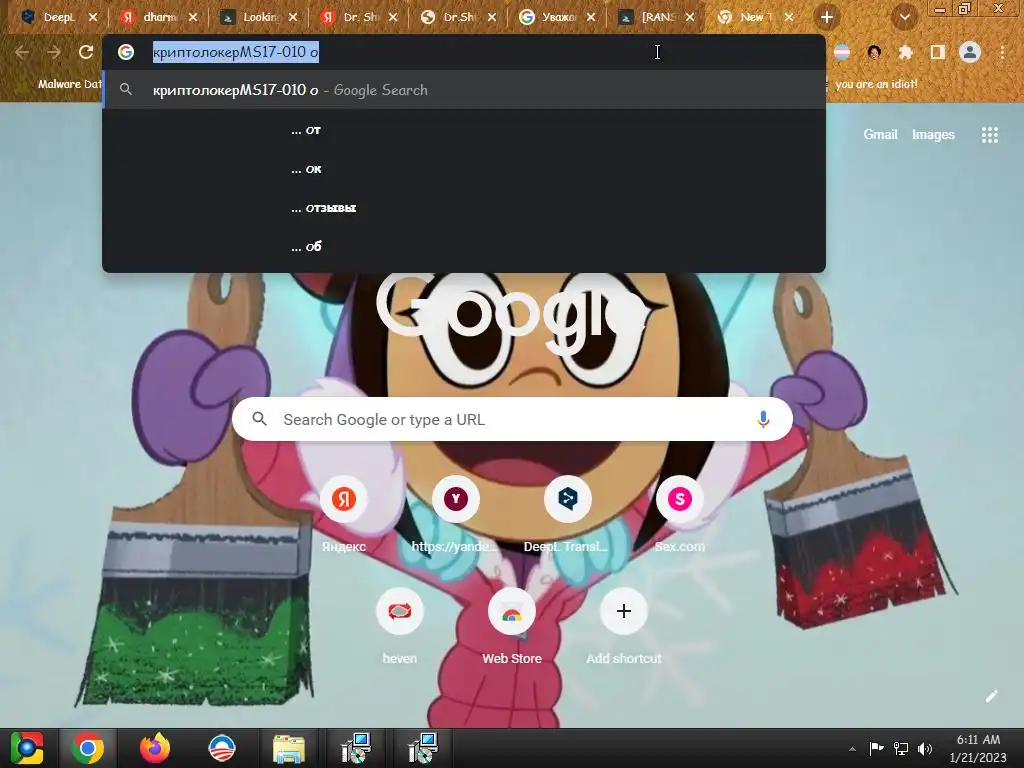Open Chrome three-dot menu
Image resolution: width=1024 pixels, height=768 pixels.
click(x=1002, y=52)
